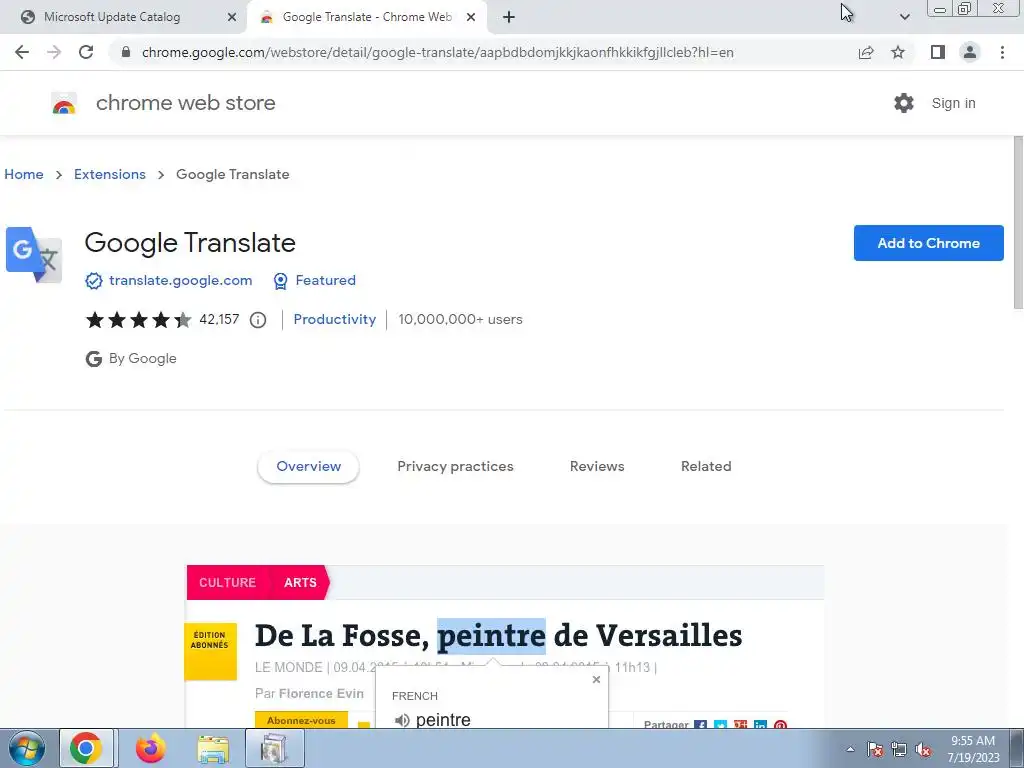Show hidden tray icons arrow
1024x768 pixels.
(x=850, y=749)
